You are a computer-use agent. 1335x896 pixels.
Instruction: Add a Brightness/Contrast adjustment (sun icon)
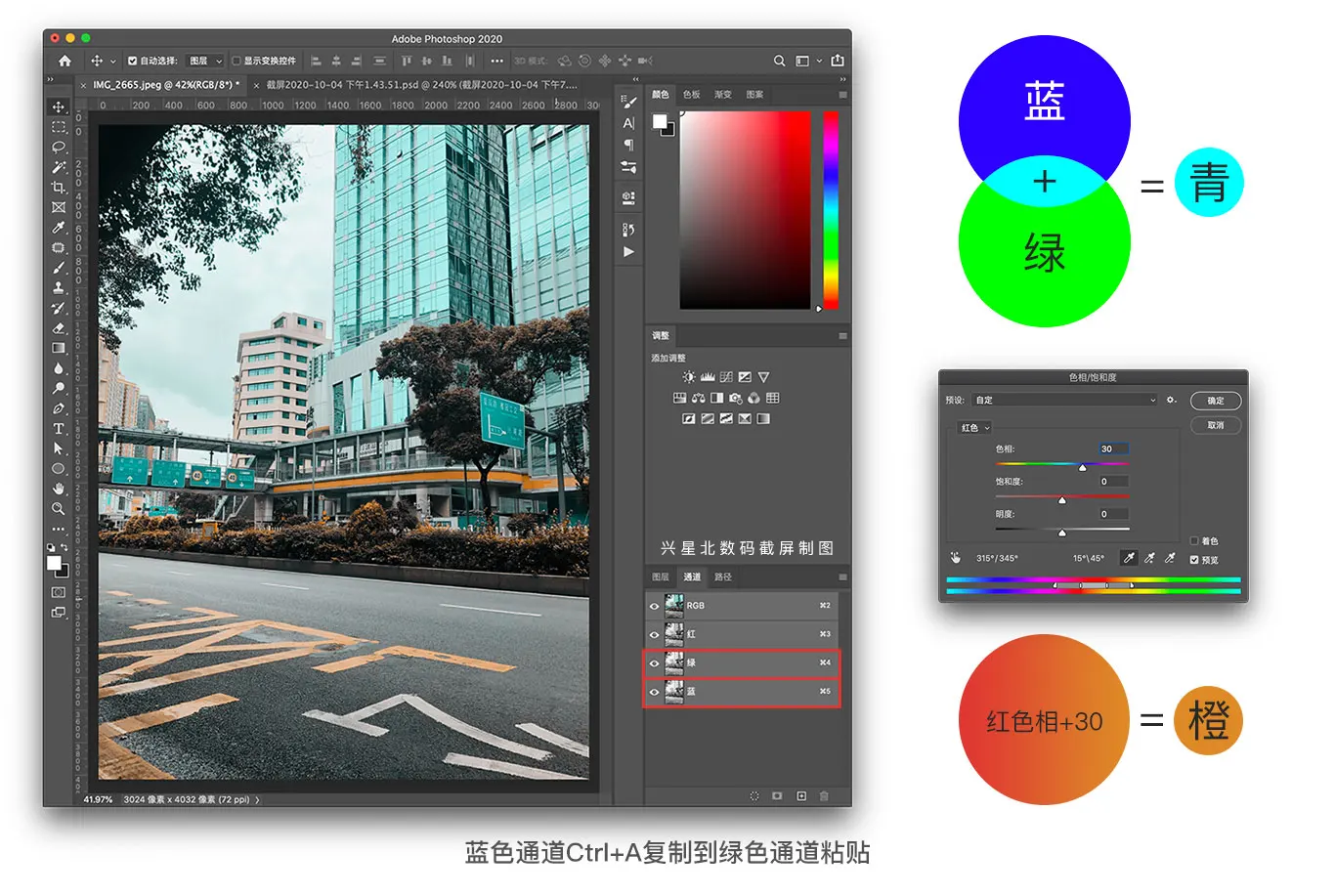click(x=689, y=377)
